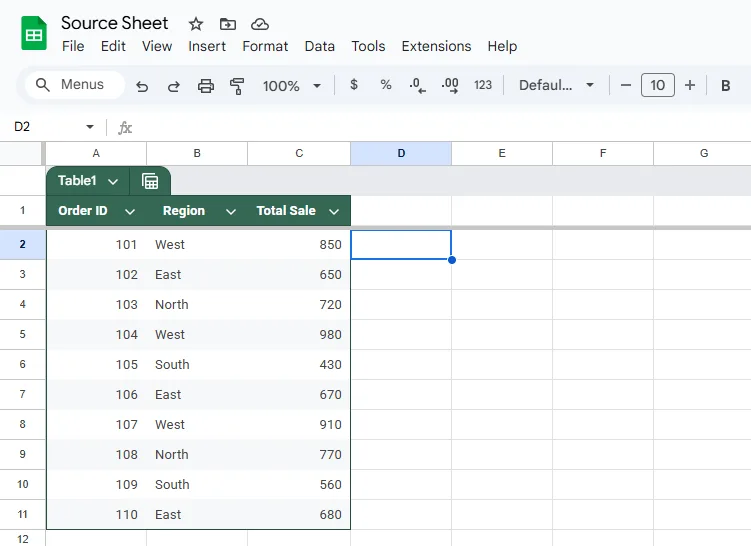Expand the Total Sale column dropdown
The height and width of the screenshot is (546, 751).
pyautogui.click(x=334, y=211)
